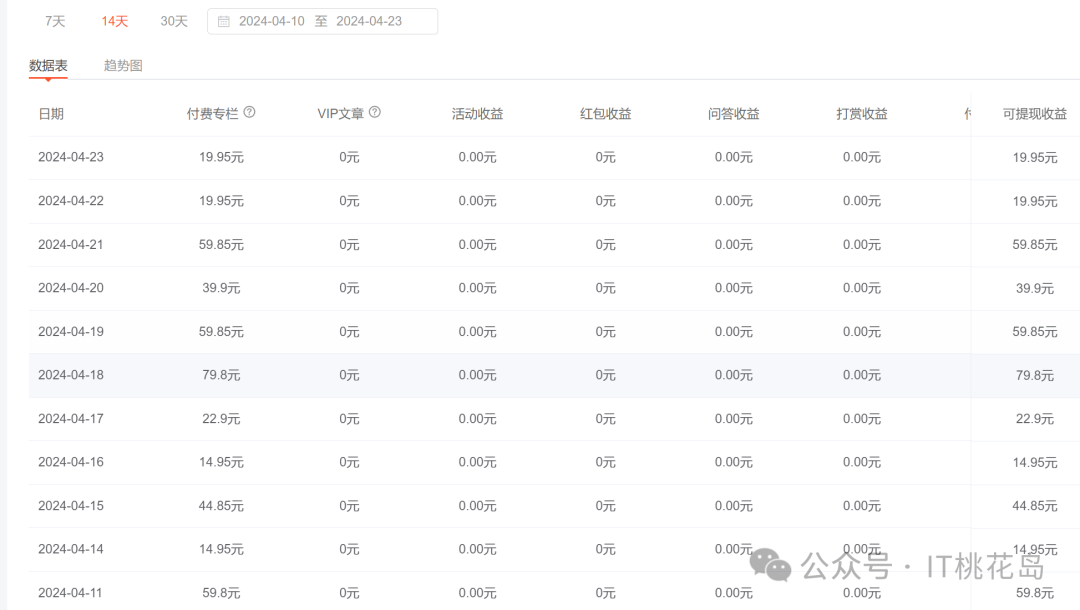Switch to the 30天 time range

pyautogui.click(x=173, y=20)
